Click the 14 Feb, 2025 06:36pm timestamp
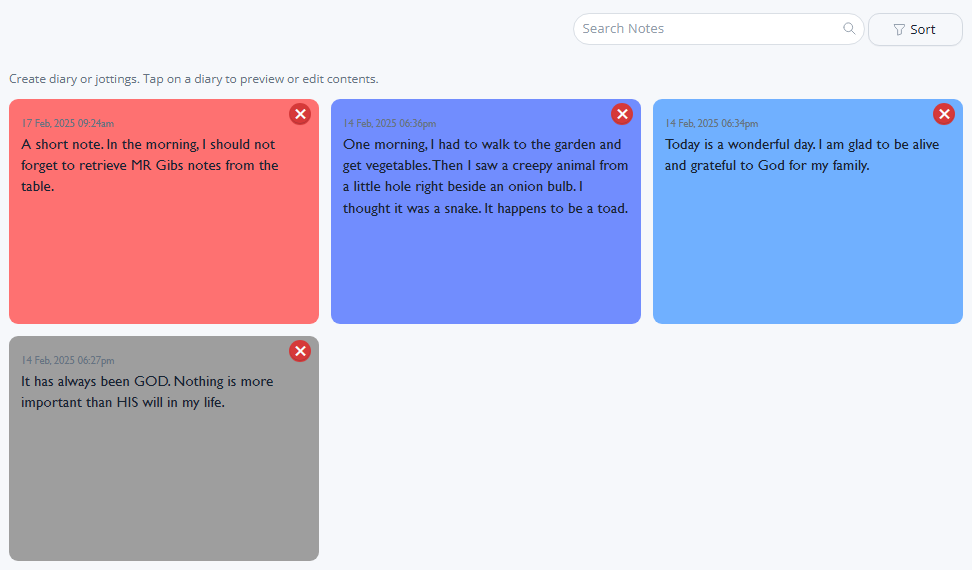Image resolution: width=972 pixels, height=570 pixels. tap(389, 124)
